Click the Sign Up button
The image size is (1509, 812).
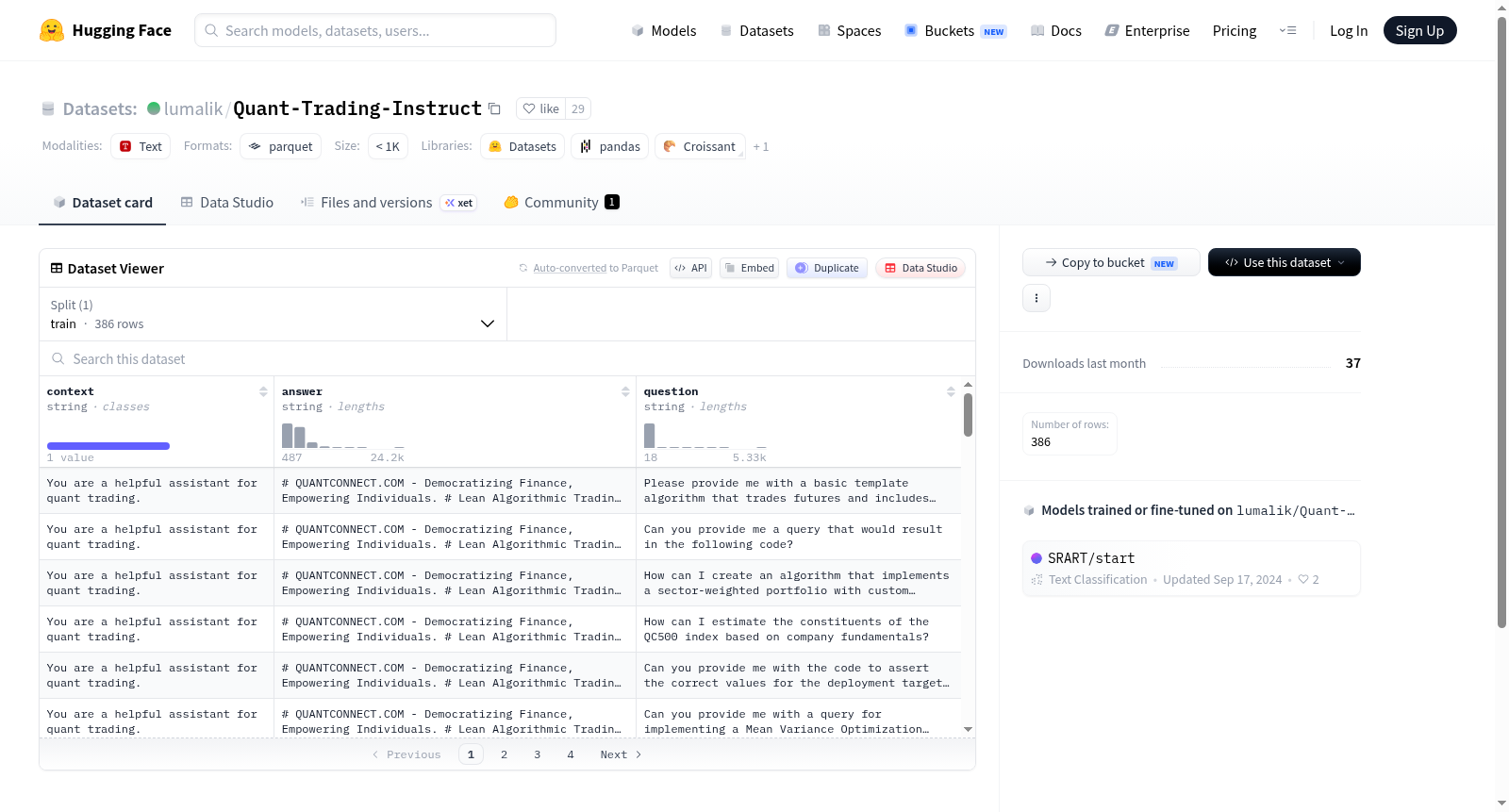(x=1419, y=30)
